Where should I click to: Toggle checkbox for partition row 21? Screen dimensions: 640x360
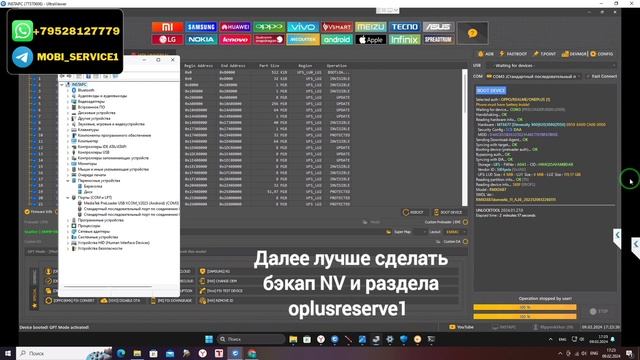pos(35,204)
